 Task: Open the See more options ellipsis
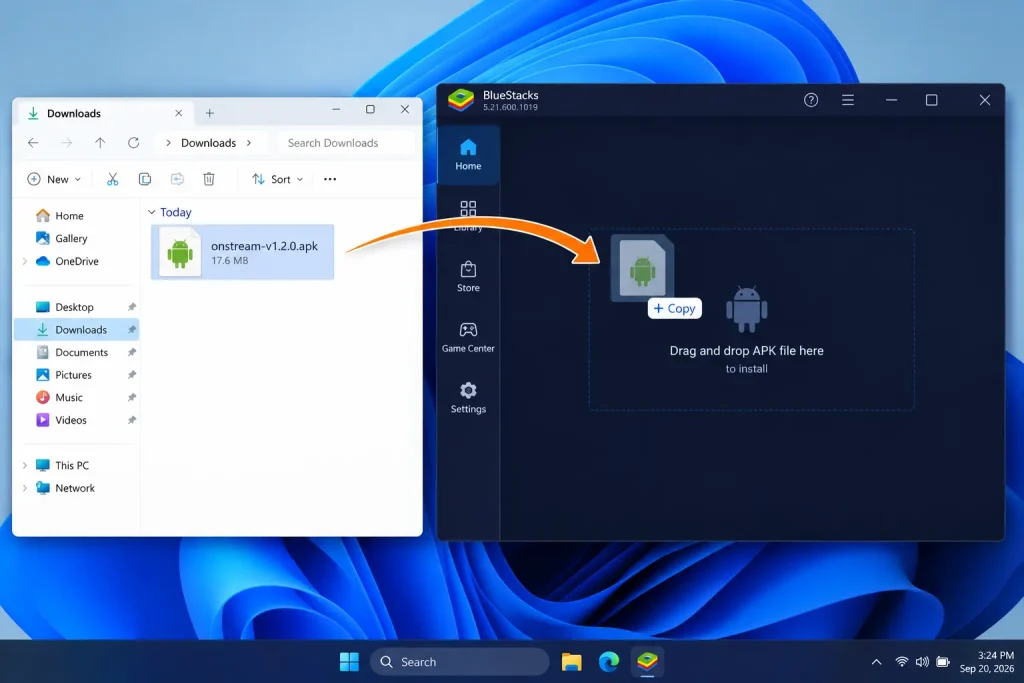click(330, 179)
